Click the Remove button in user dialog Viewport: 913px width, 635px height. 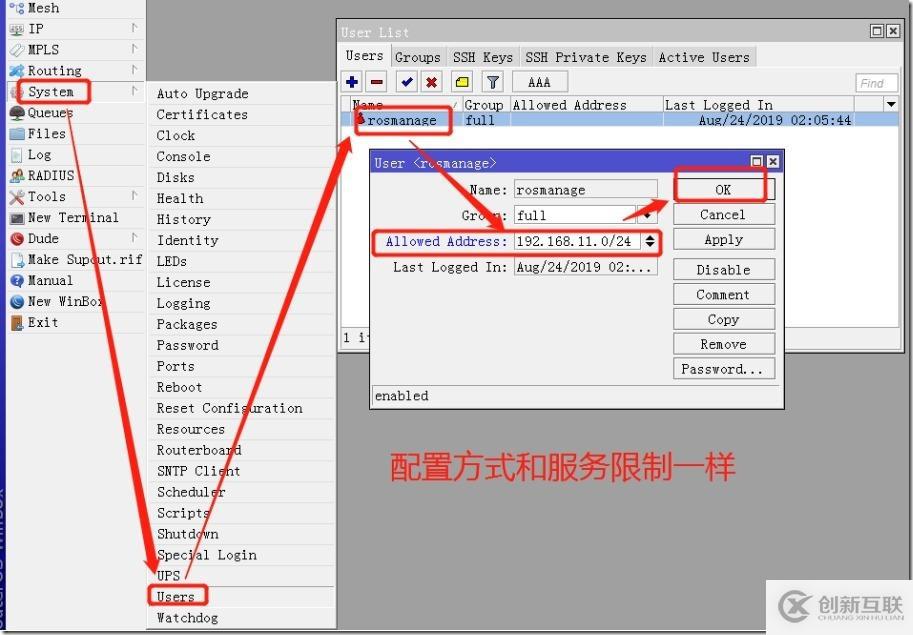coord(724,344)
